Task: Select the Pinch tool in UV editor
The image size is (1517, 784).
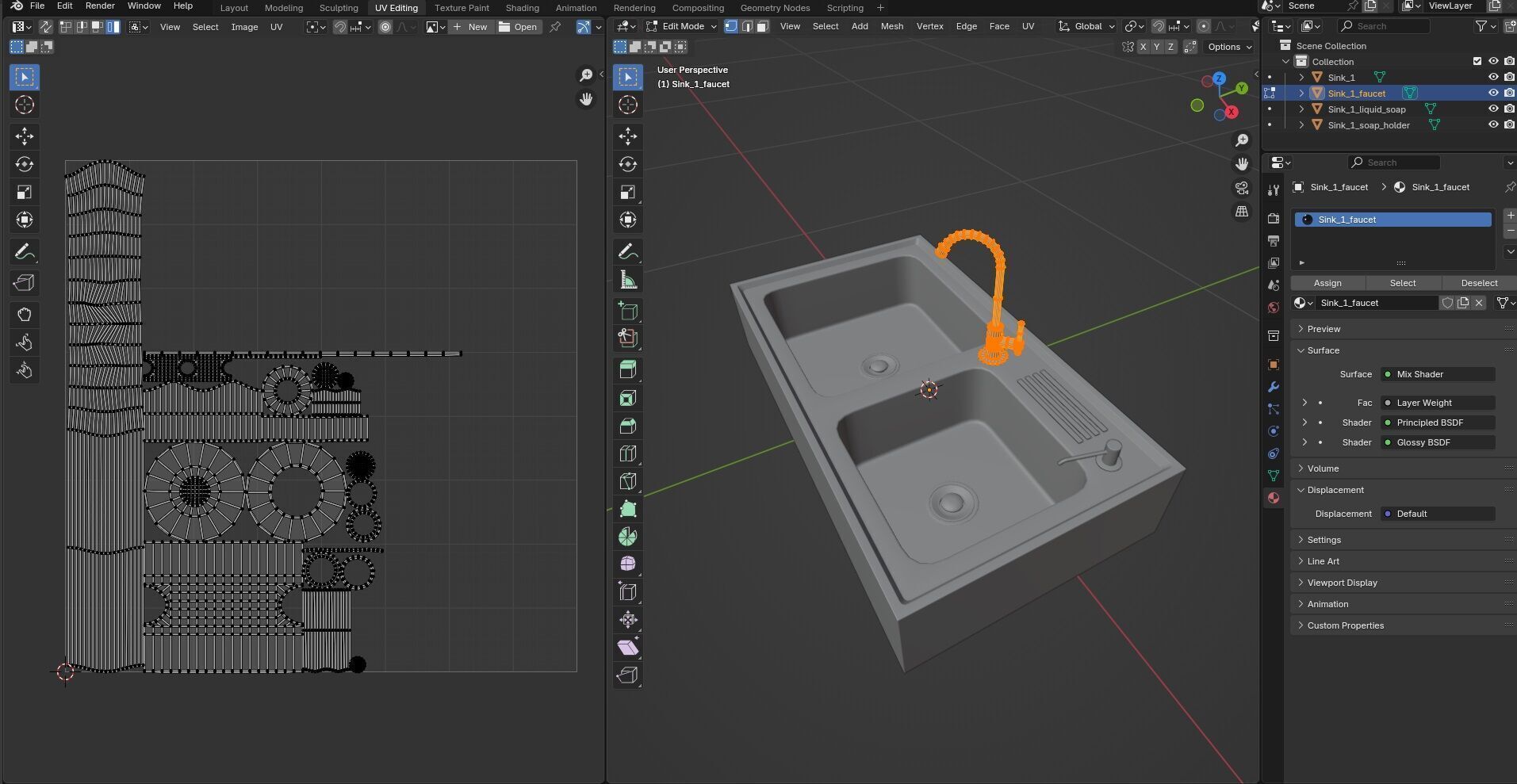Action: coord(25,370)
